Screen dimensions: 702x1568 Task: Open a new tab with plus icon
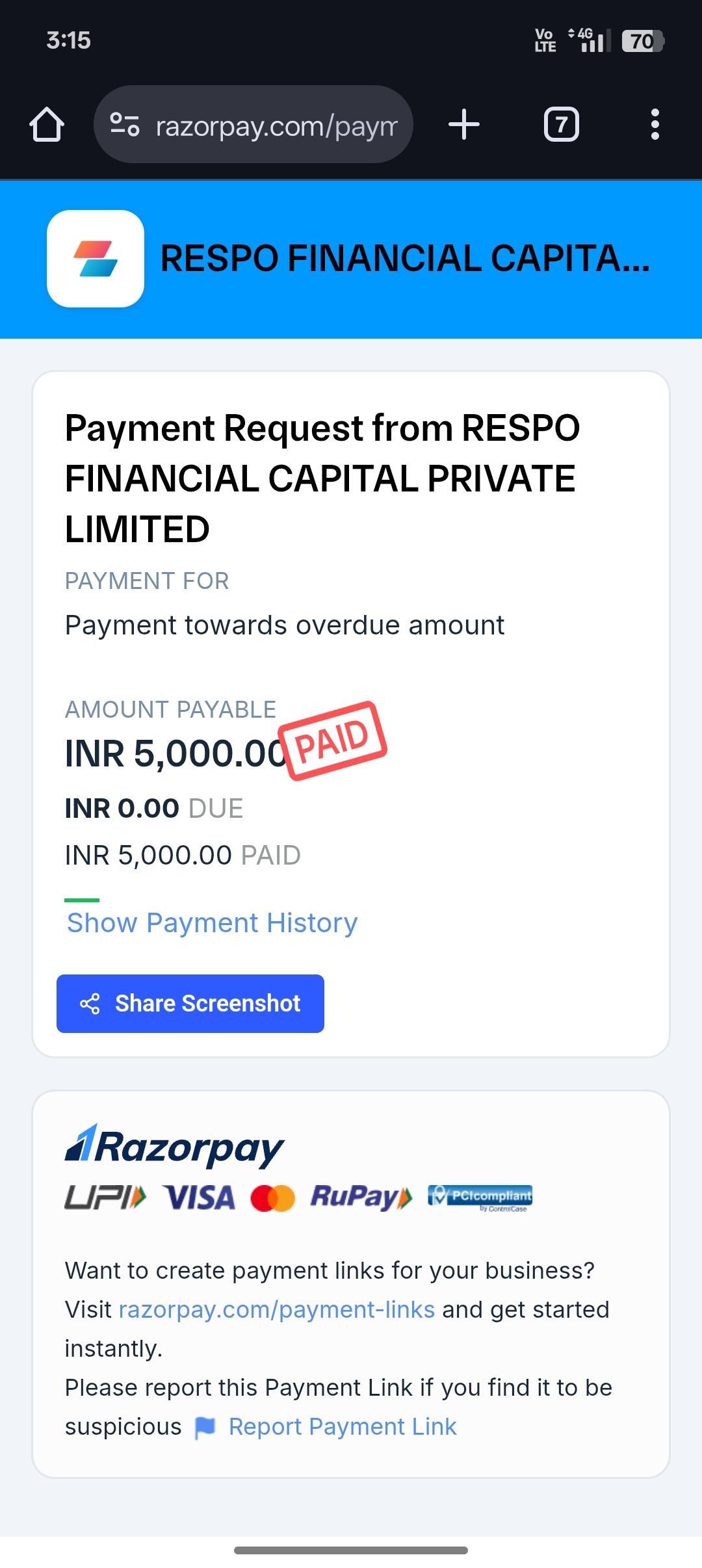(x=464, y=124)
